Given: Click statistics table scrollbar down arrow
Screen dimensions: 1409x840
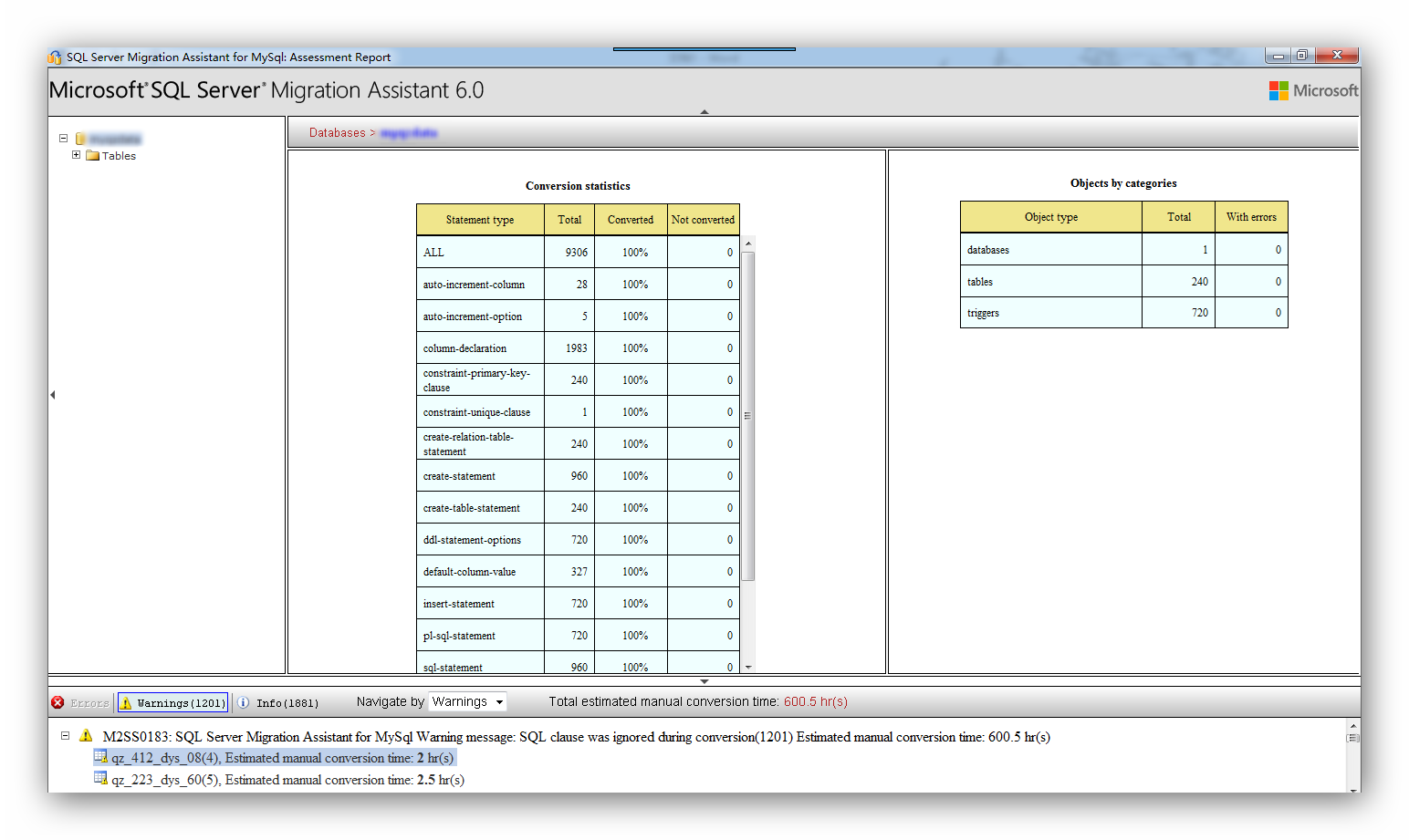Looking at the screenshot, I should [748, 667].
